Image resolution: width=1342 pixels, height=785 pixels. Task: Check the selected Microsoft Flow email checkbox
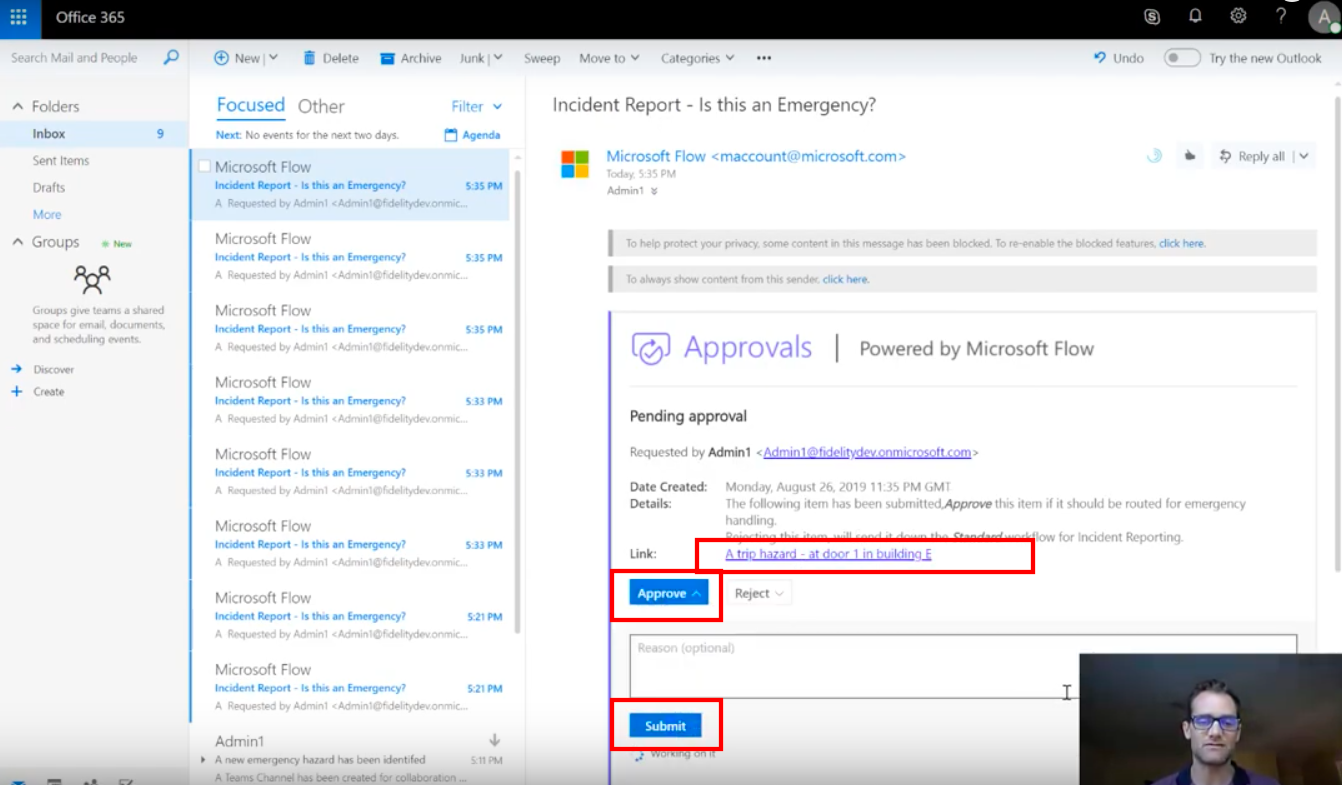tap(205, 167)
